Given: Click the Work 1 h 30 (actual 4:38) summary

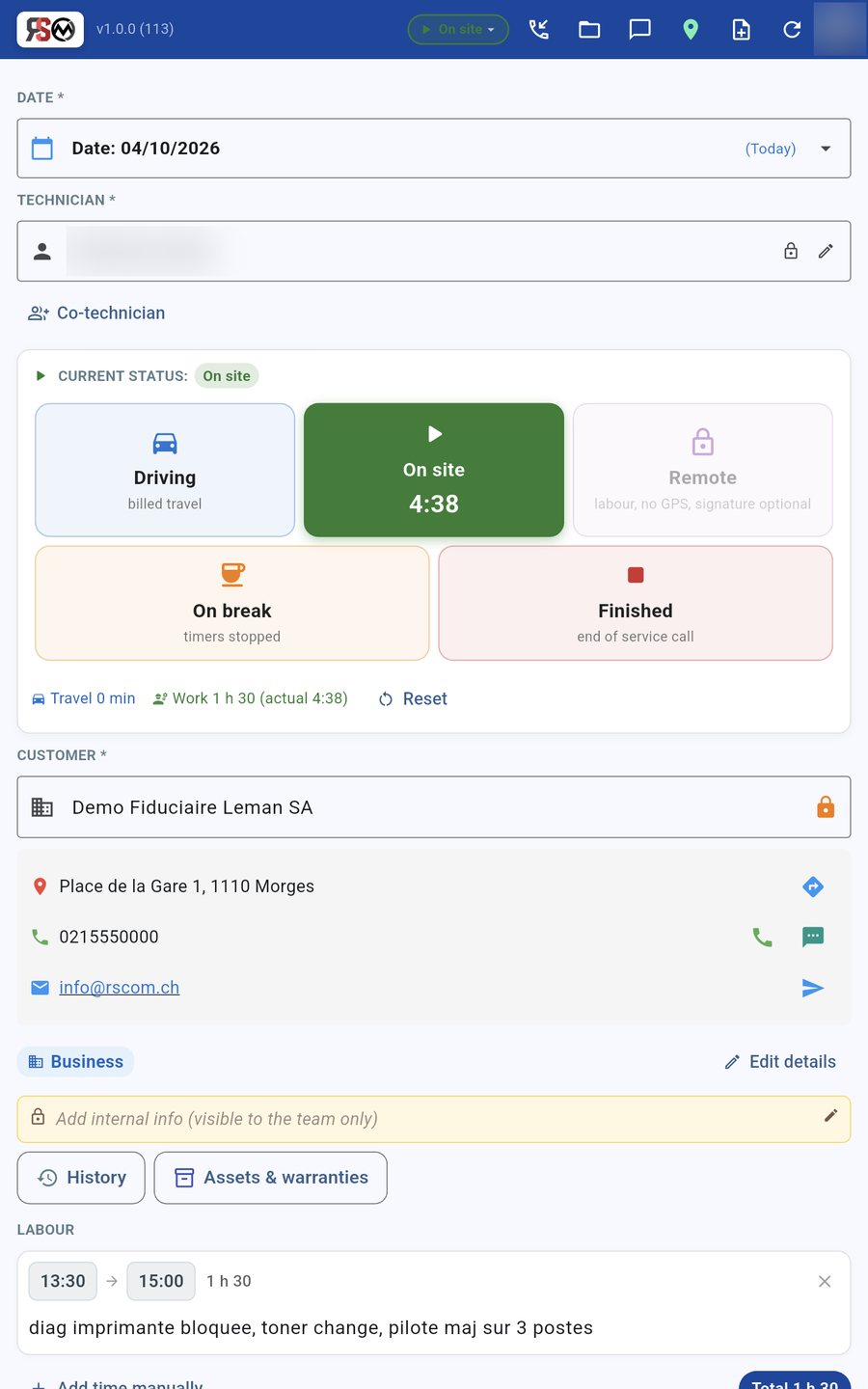Looking at the screenshot, I should pyautogui.click(x=251, y=698).
